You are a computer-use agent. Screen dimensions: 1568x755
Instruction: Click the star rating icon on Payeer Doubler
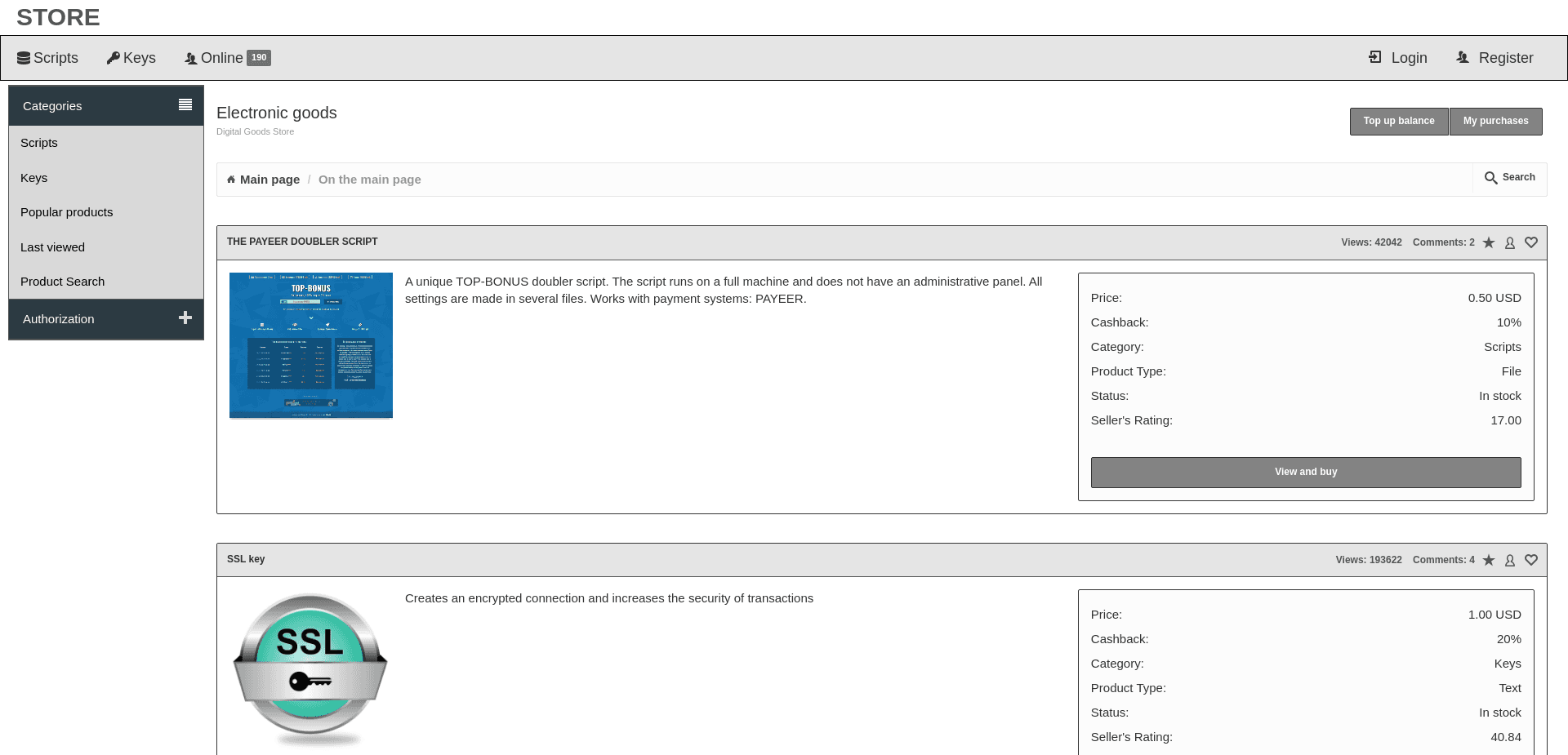1489,242
